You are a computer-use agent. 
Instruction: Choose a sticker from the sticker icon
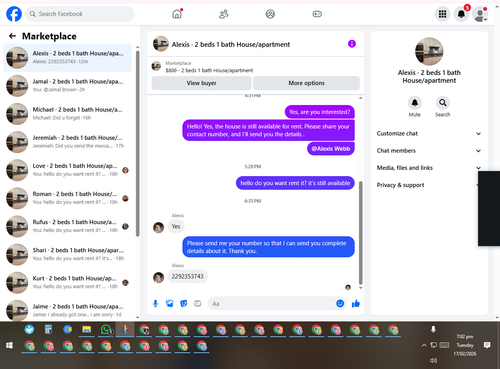[x=184, y=304]
